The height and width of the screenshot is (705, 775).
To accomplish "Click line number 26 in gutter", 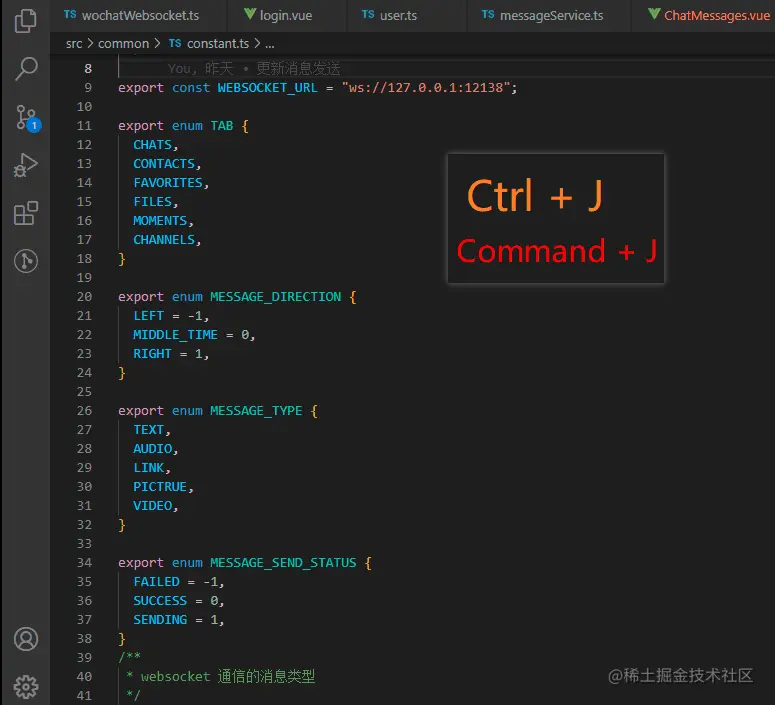I will click(84, 411).
